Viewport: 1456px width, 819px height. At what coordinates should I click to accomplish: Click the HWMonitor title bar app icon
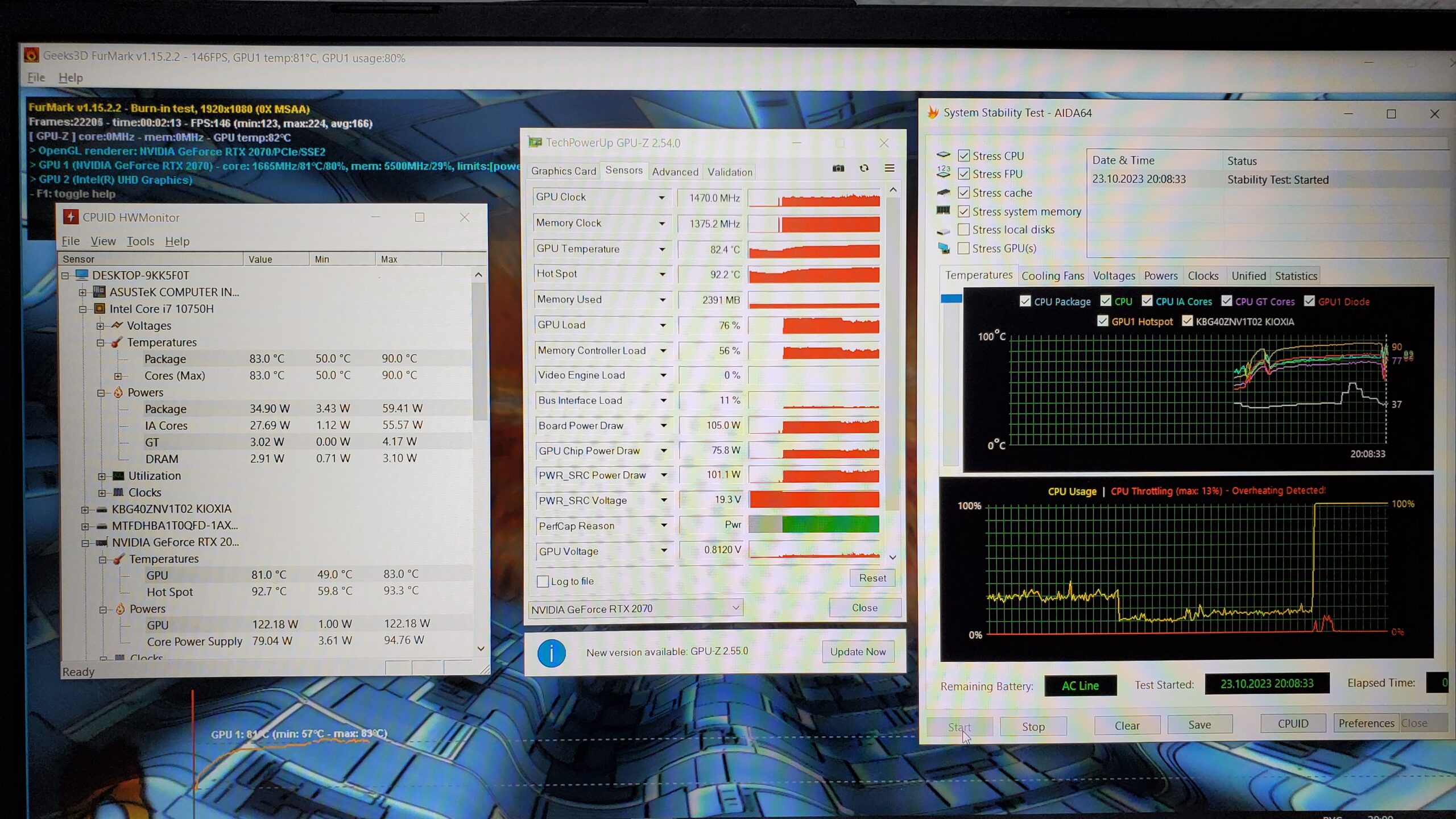click(71, 217)
